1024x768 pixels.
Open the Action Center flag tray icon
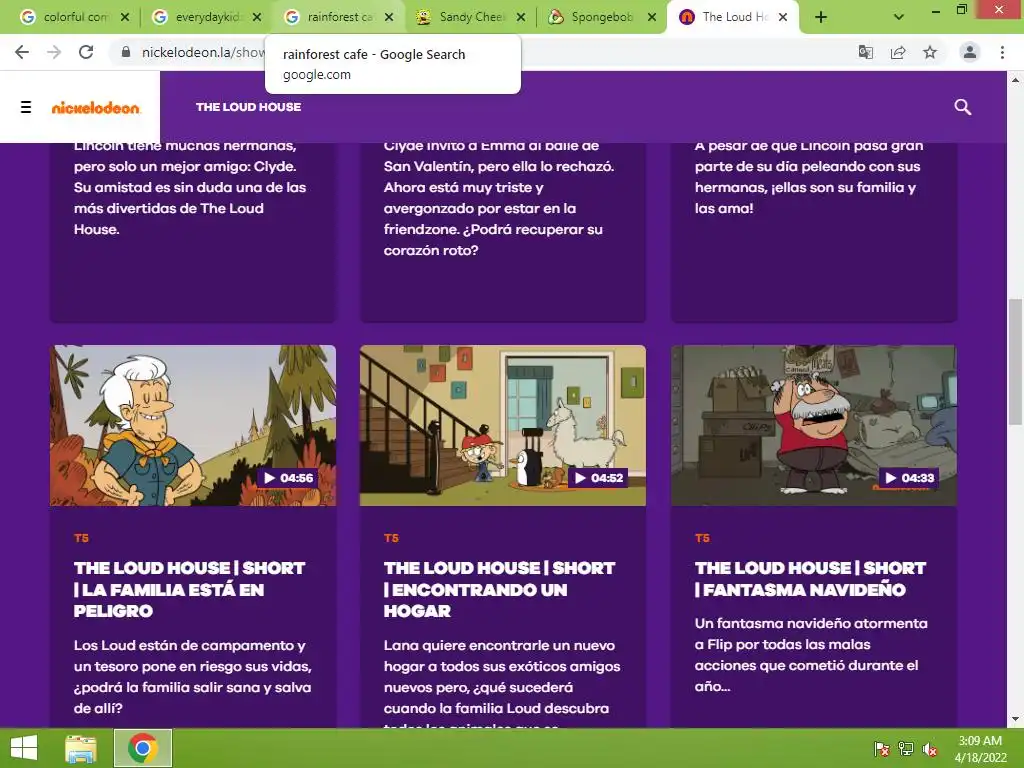coord(882,749)
